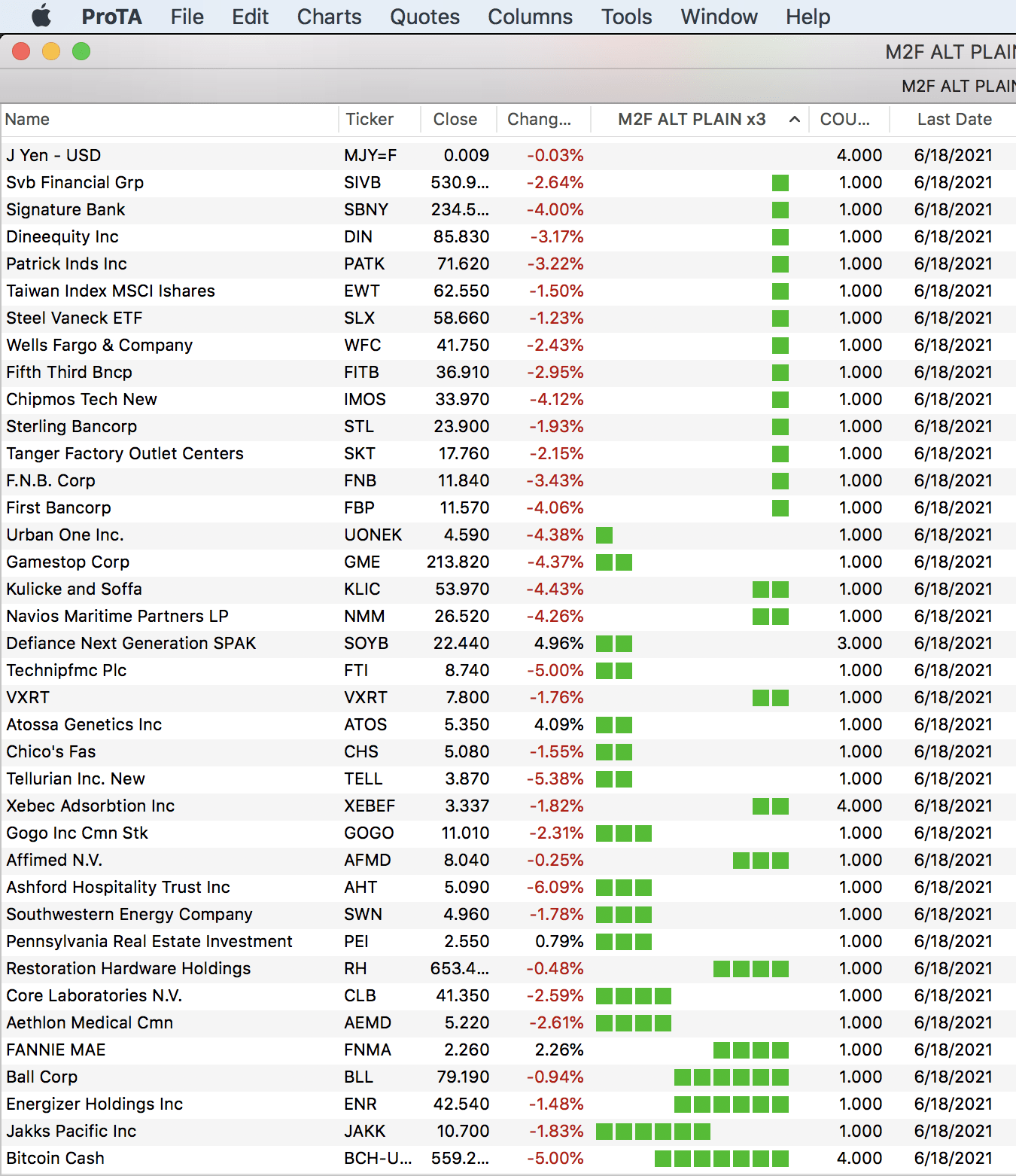
Task: Select Tellurian Inc. New row
Action: click(508, 778)
